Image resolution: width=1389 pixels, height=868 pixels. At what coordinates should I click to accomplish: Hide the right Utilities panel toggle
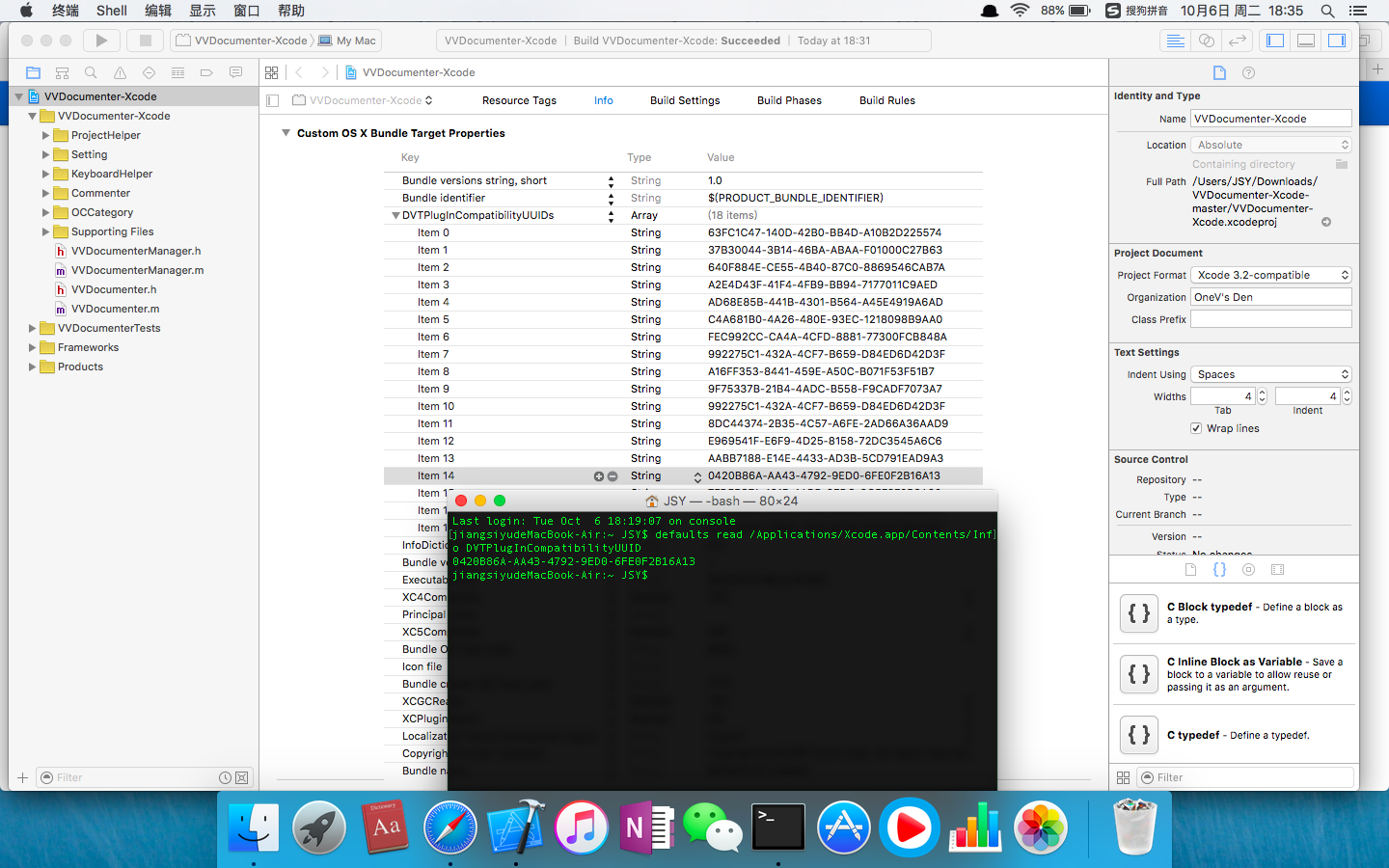coord(1336,41)
